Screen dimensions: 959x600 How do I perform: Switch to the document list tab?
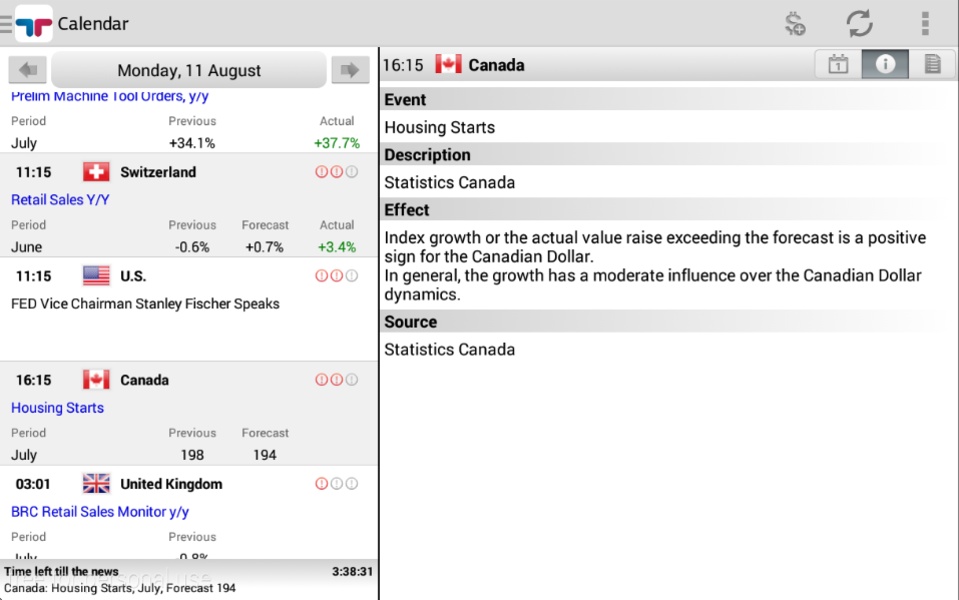[x=932, y=64]
